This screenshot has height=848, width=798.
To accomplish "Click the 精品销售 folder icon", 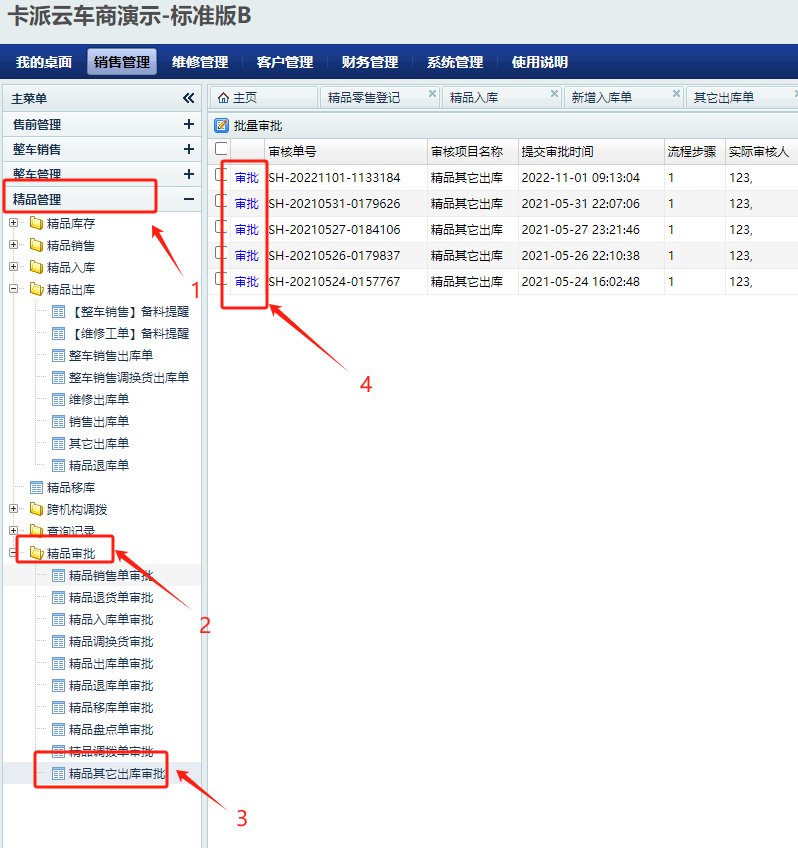I will point(36,245).
